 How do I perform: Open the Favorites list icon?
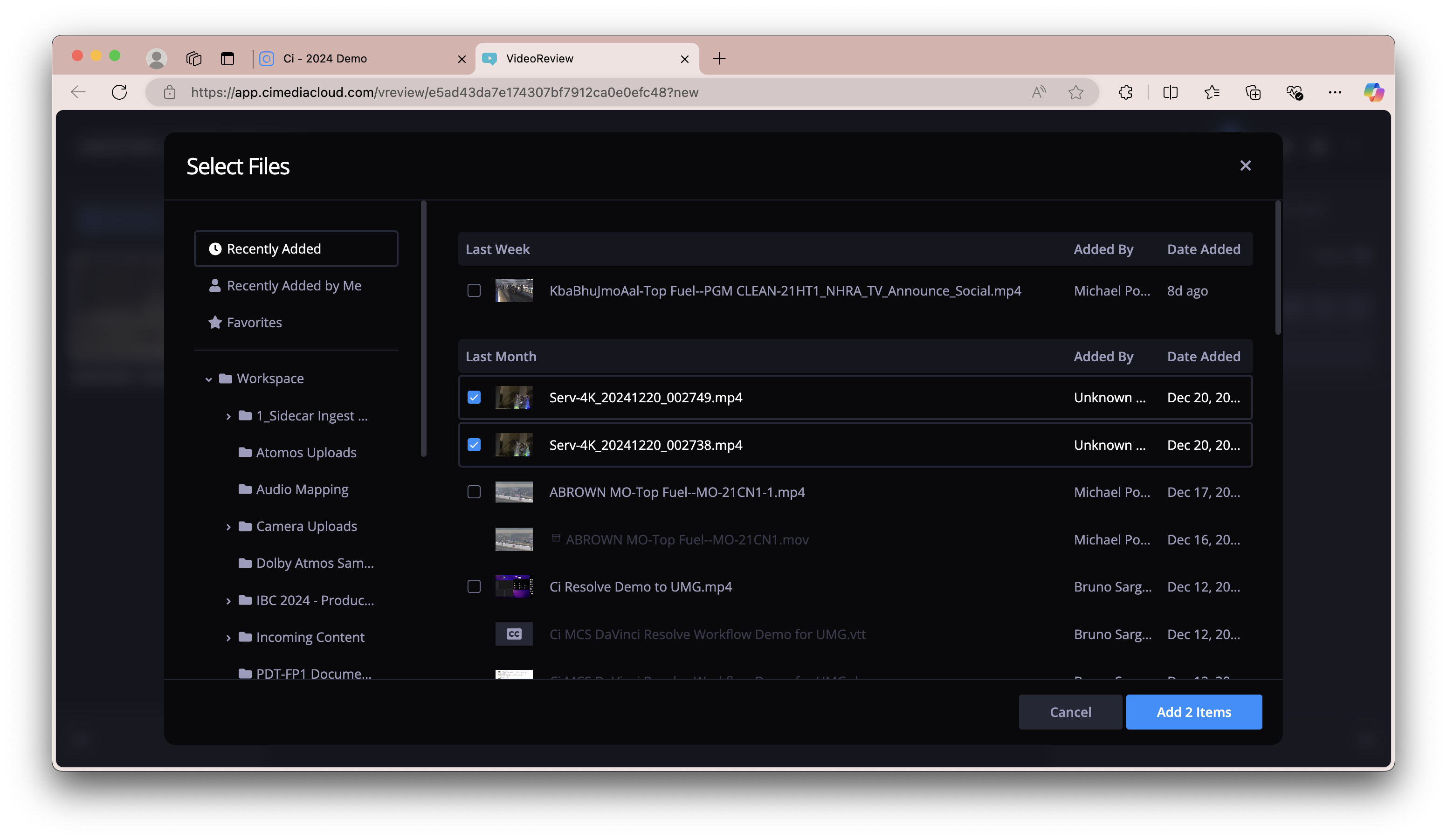click(1212, 92)
